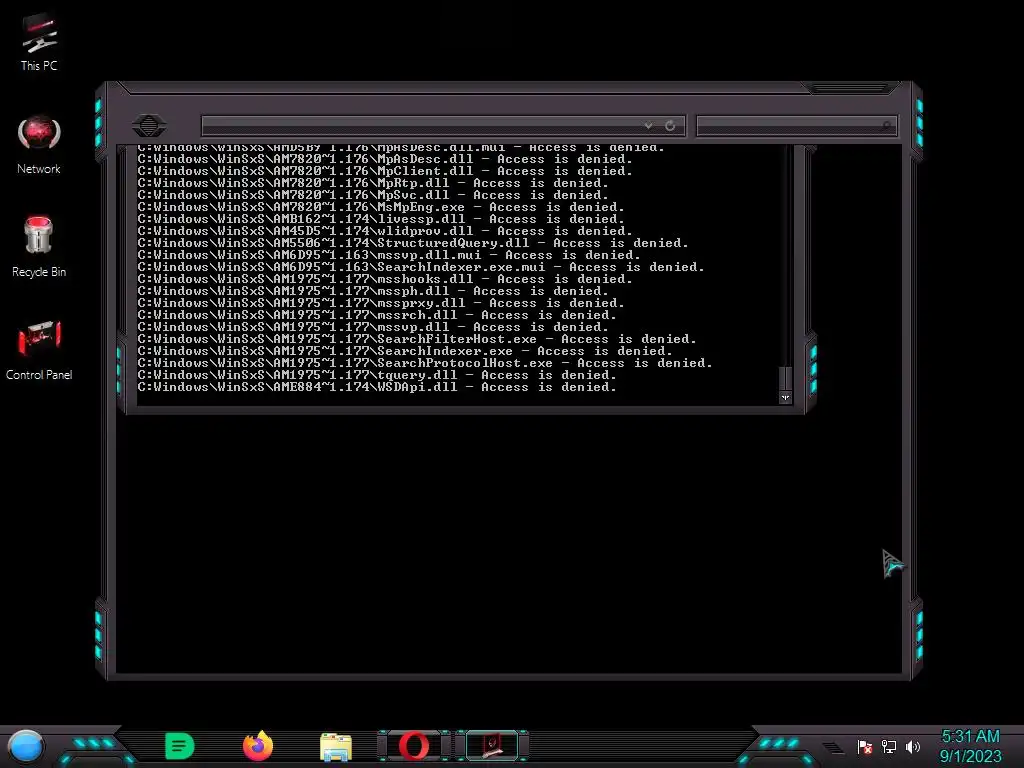This screenshot has width=1024, height=768.
Task: Open the Control Panel desktop icon
Action: click(x=39, y=350)
